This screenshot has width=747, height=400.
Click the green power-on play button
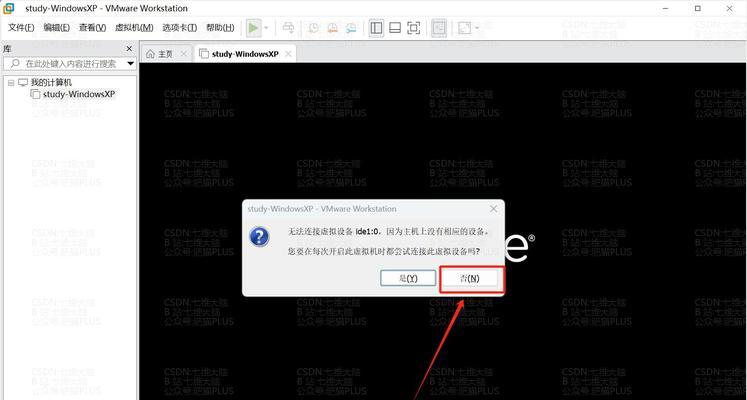254,28
